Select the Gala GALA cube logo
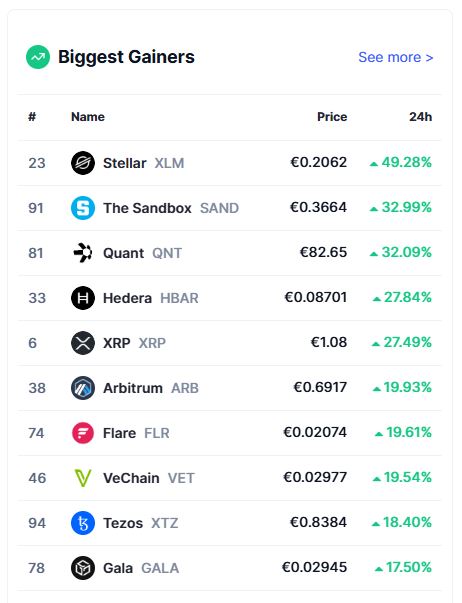Viewport: 462px width, 603px height. tap(83, 568)
